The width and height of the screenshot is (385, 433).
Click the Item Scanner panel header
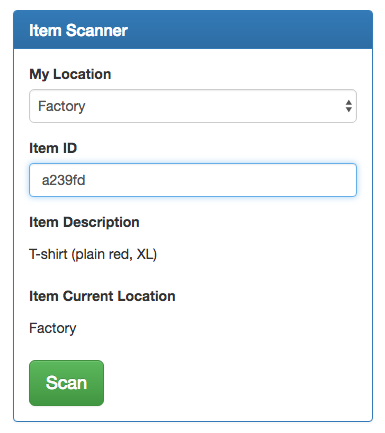pyautogui.click(x=193, y=30)
